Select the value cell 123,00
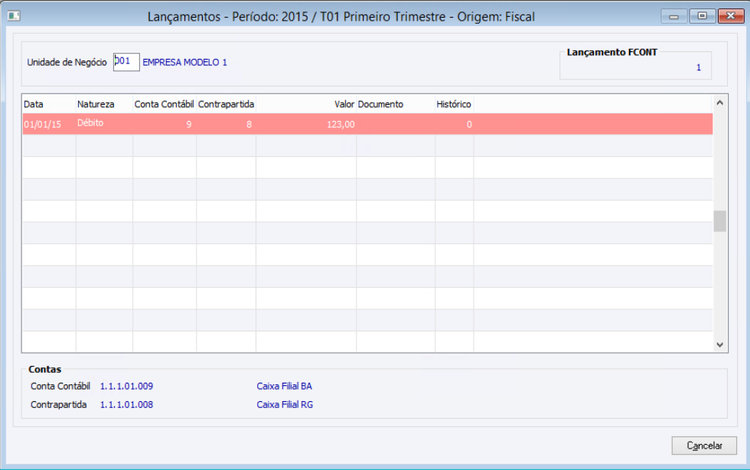Viewport: 750px width, 470px height. [306, 124]
